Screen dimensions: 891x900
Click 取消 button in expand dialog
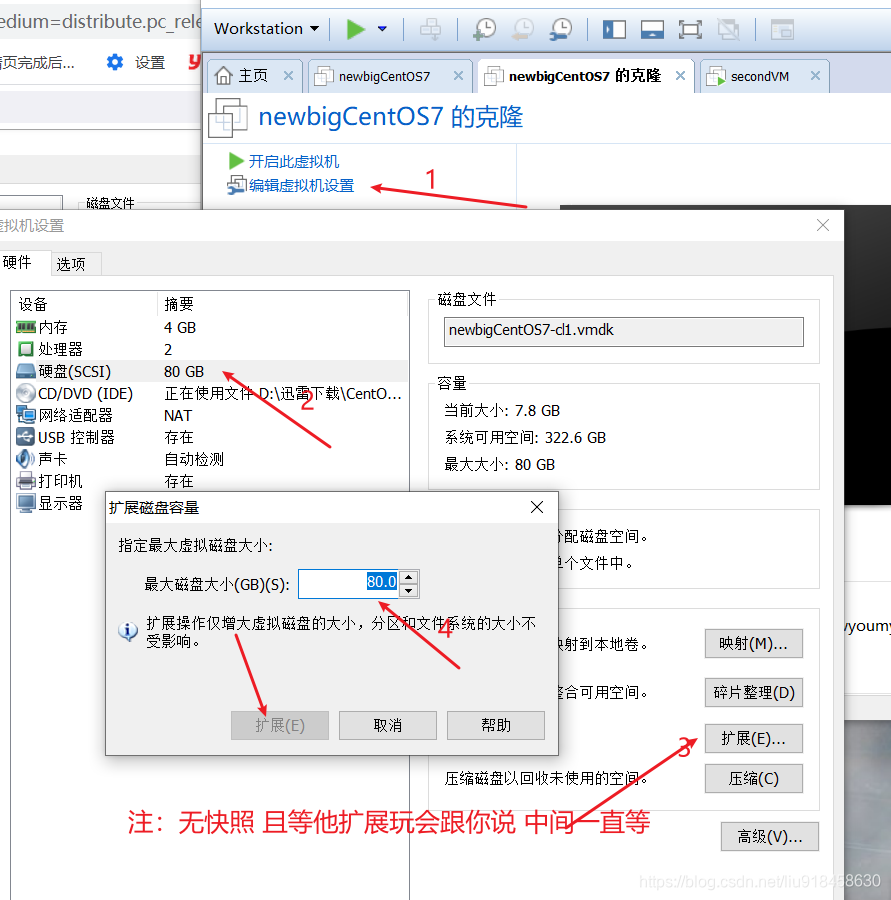(x=388, y=726)
